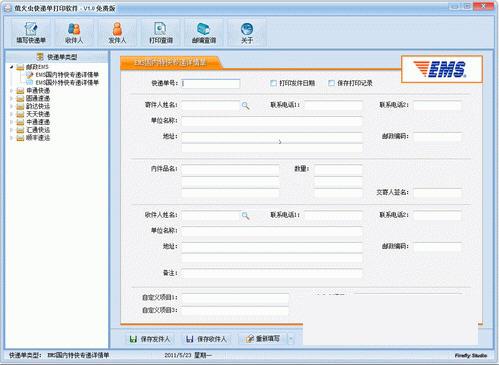
Task: Open the 关于 about icon
Action: click(247, 33)
